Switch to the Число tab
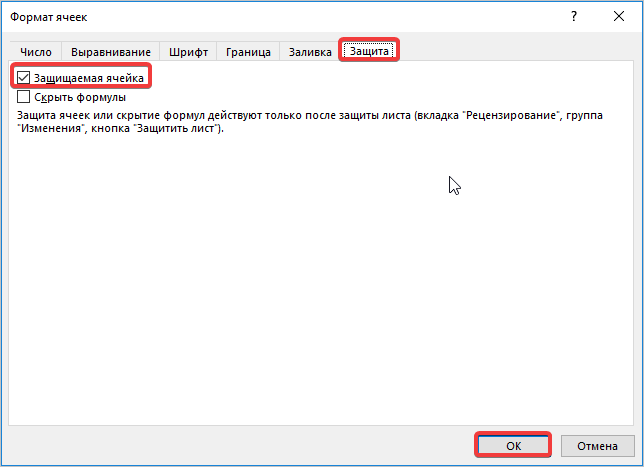Image resolution: width=644 pixels, height=467 pixels. [36, 52]
